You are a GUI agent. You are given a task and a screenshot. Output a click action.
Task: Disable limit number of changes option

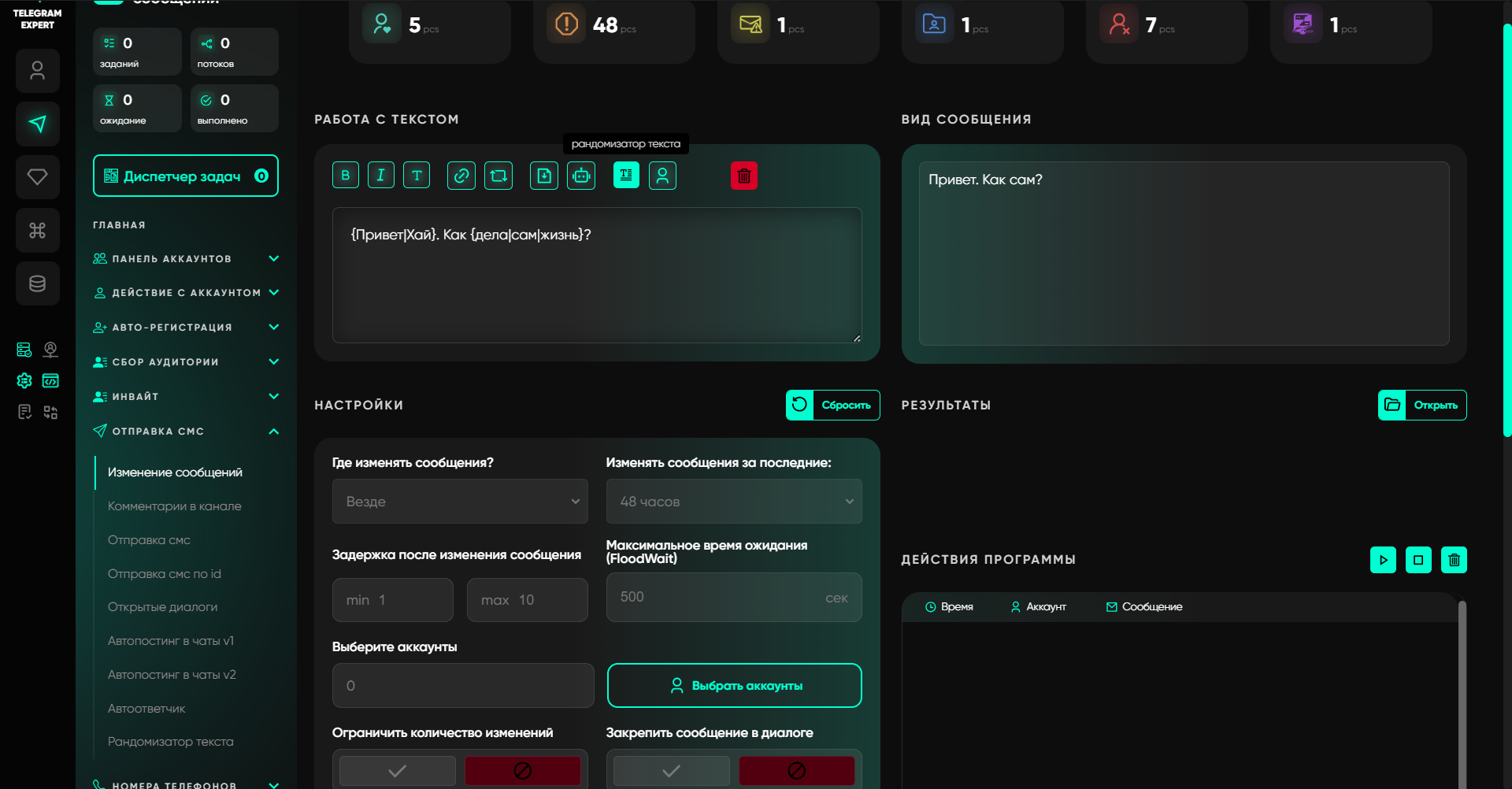coord(522,771)
